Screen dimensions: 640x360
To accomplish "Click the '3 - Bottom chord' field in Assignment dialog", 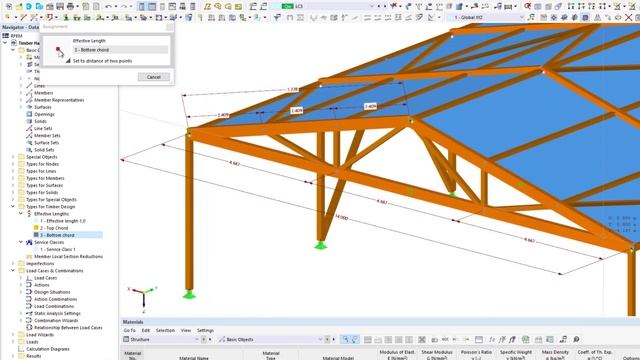I will pyautogui.click(x=120, y=50).
